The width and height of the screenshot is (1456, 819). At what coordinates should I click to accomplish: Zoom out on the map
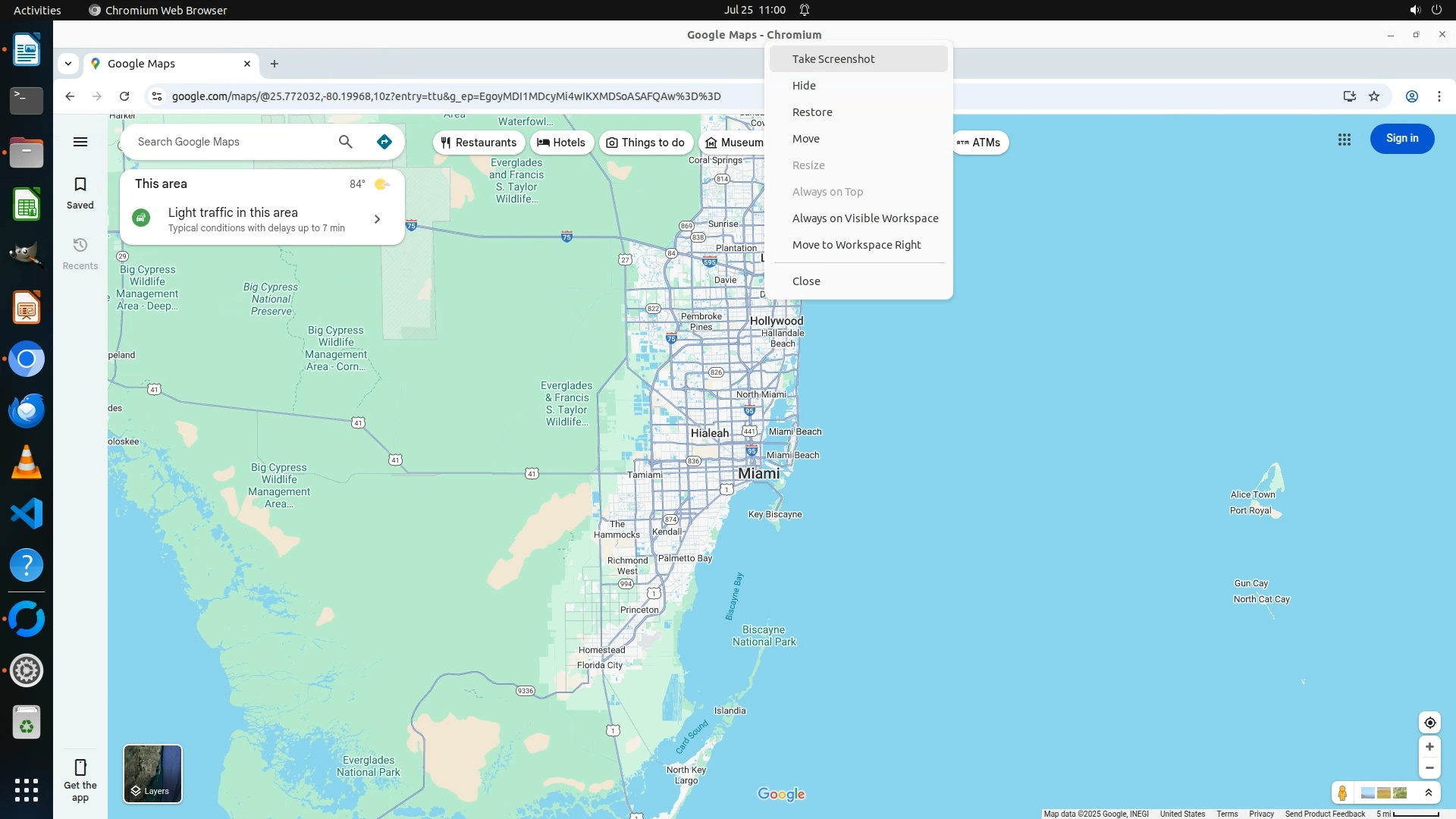click(x=1429, y=768)
